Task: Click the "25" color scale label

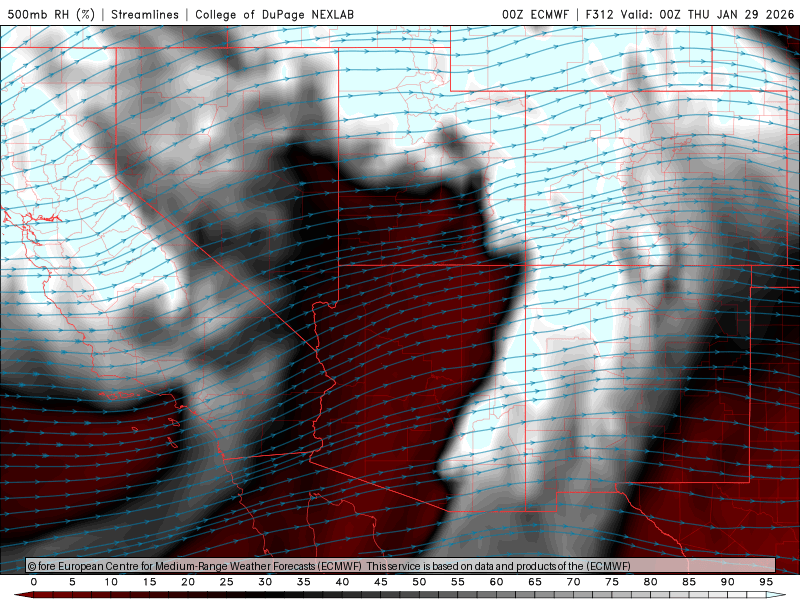Action: 226,582
